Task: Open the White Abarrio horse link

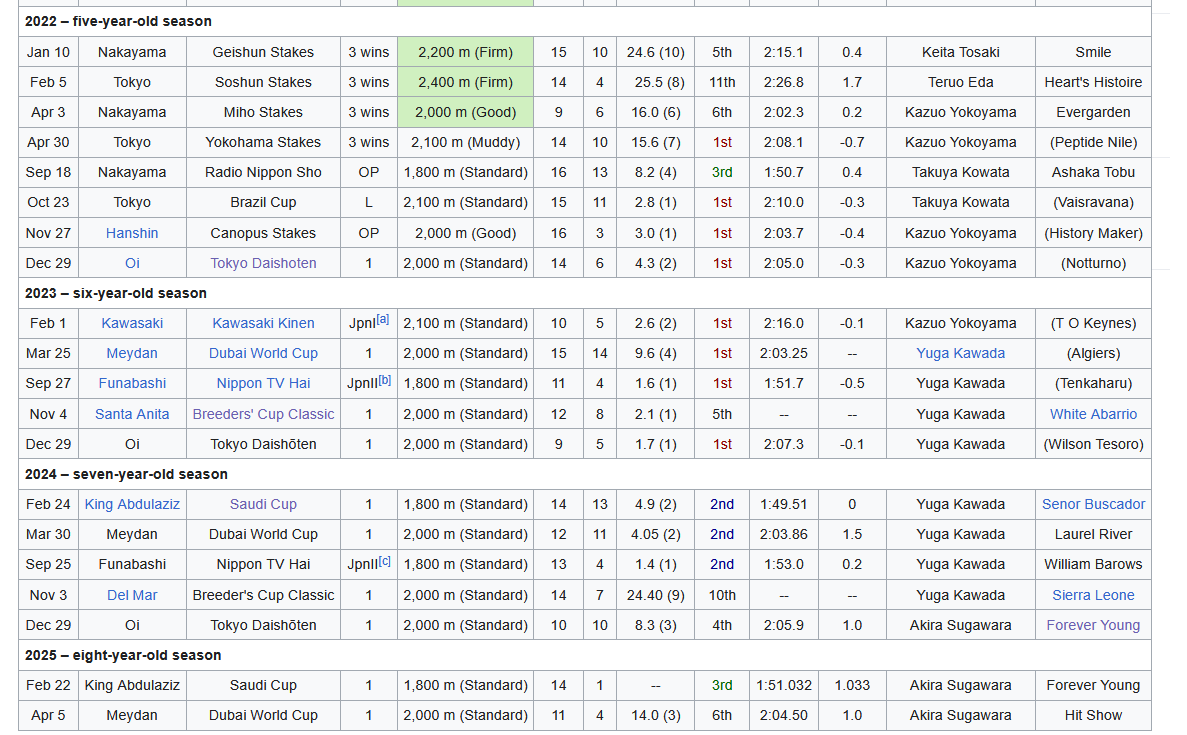Action: tap(1092, 414)
